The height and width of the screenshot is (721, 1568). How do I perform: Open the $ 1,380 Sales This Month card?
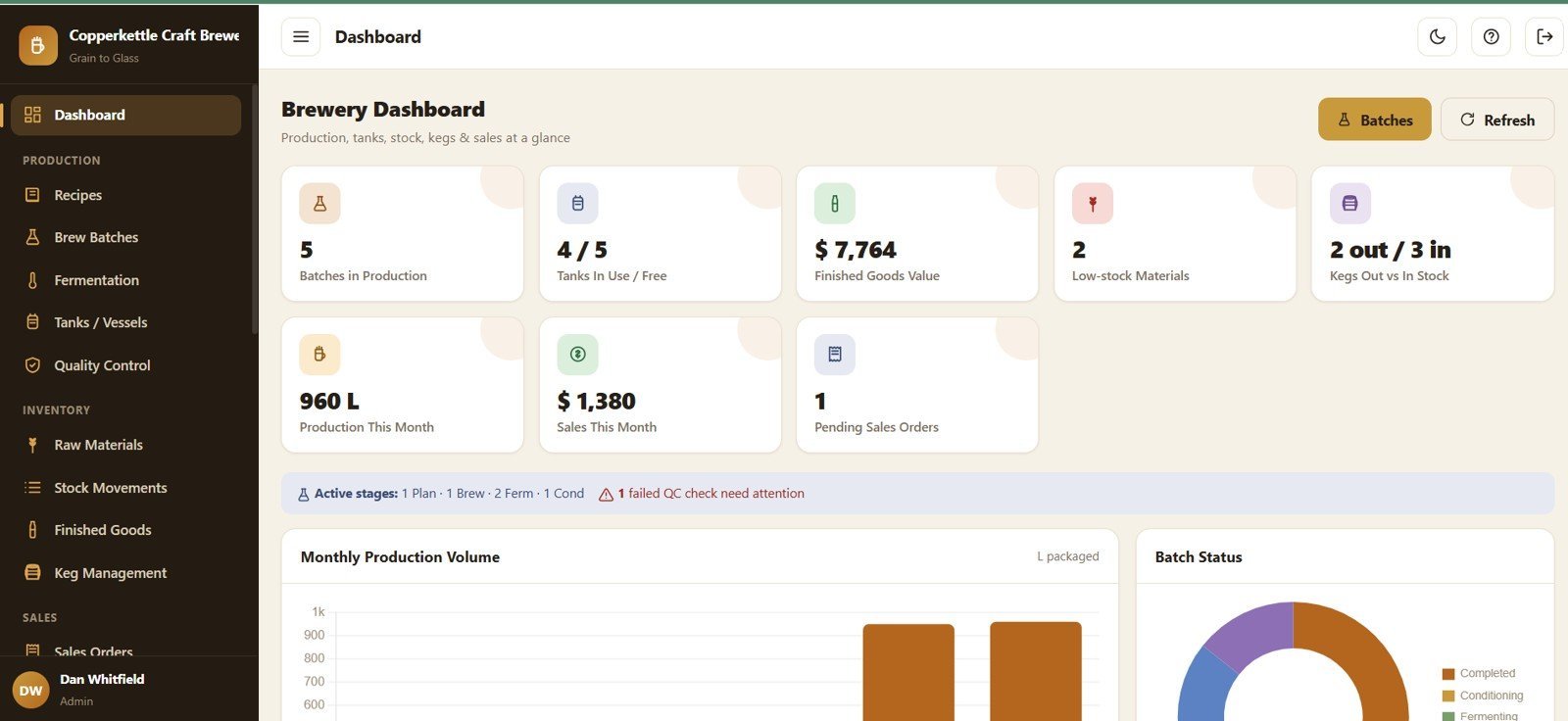tap(660, 385)
